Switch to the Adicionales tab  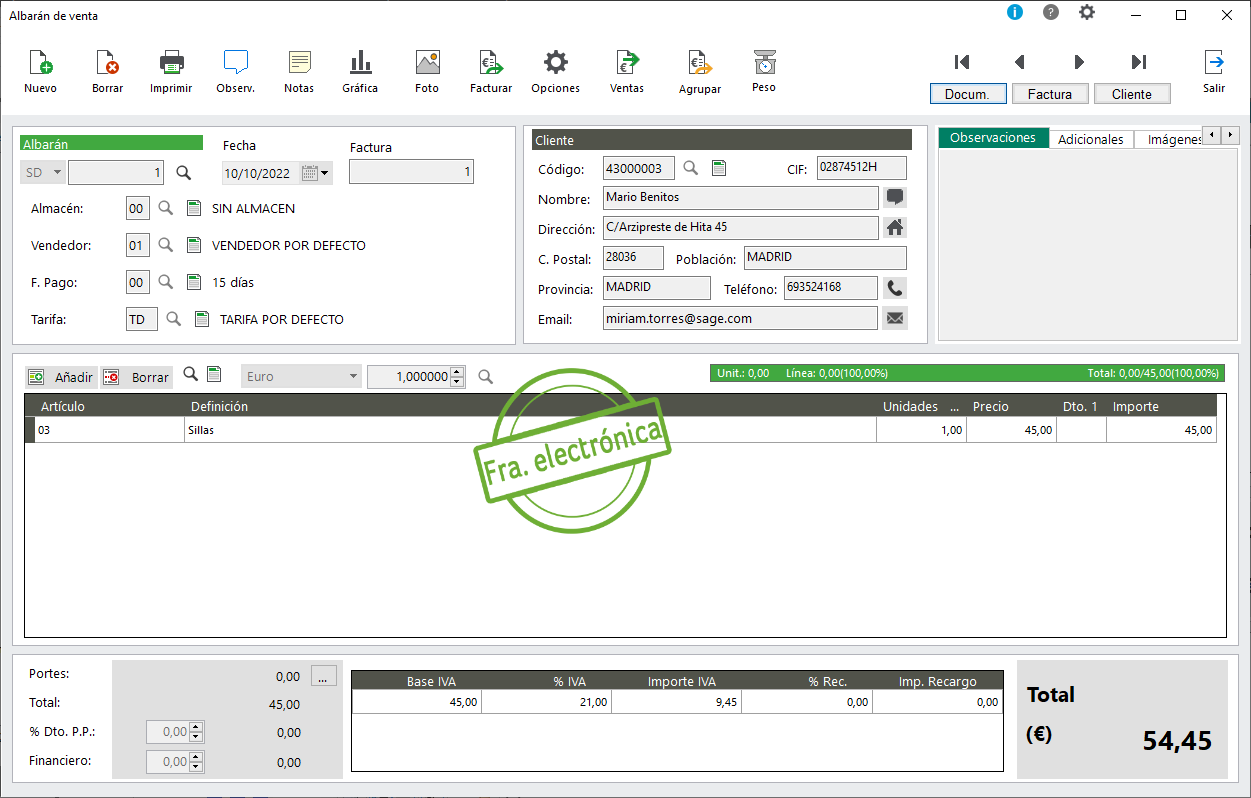[x=1090, y=139]
